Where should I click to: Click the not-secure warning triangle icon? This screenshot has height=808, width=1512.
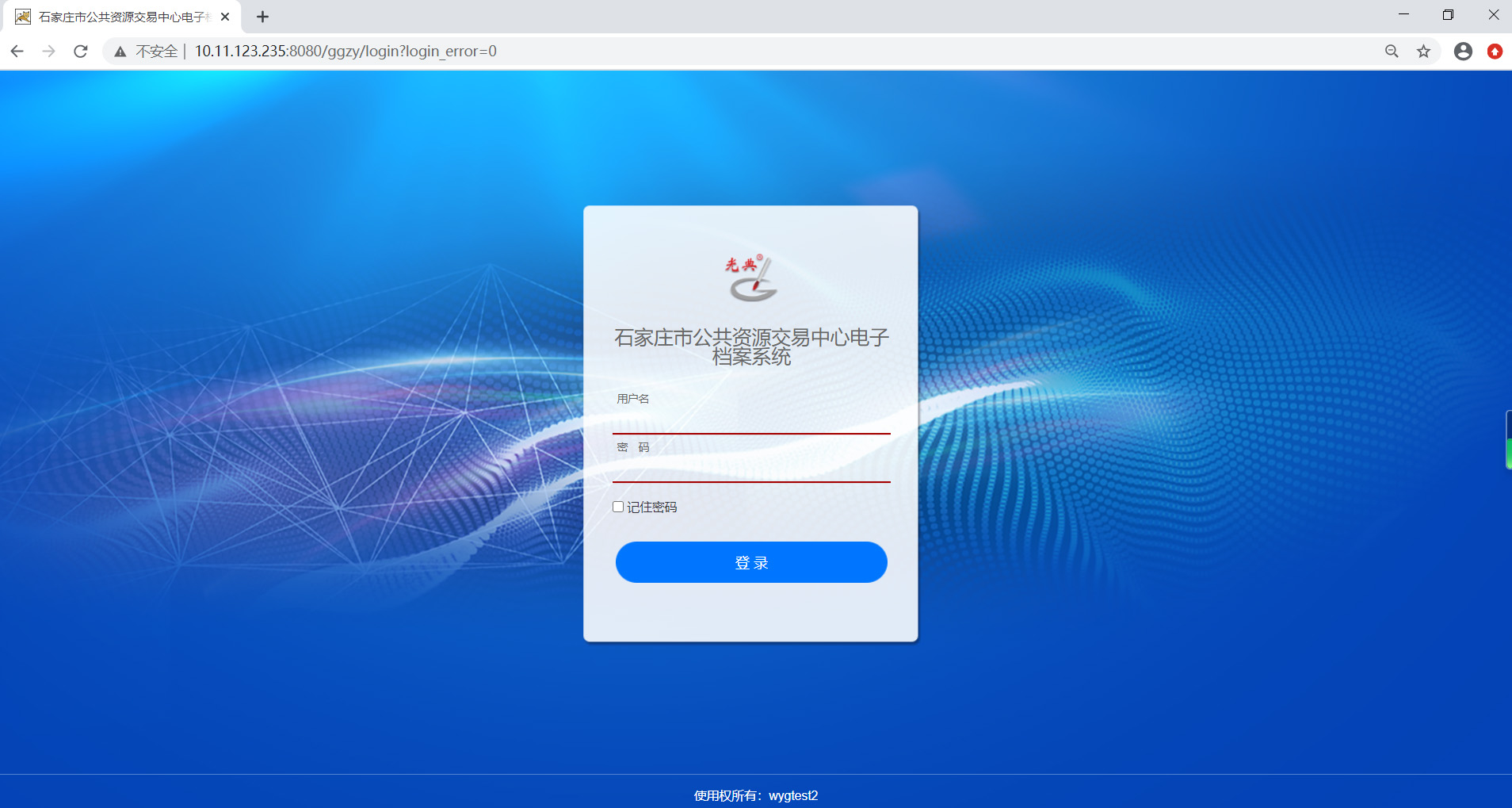click(x=120, y=52)
